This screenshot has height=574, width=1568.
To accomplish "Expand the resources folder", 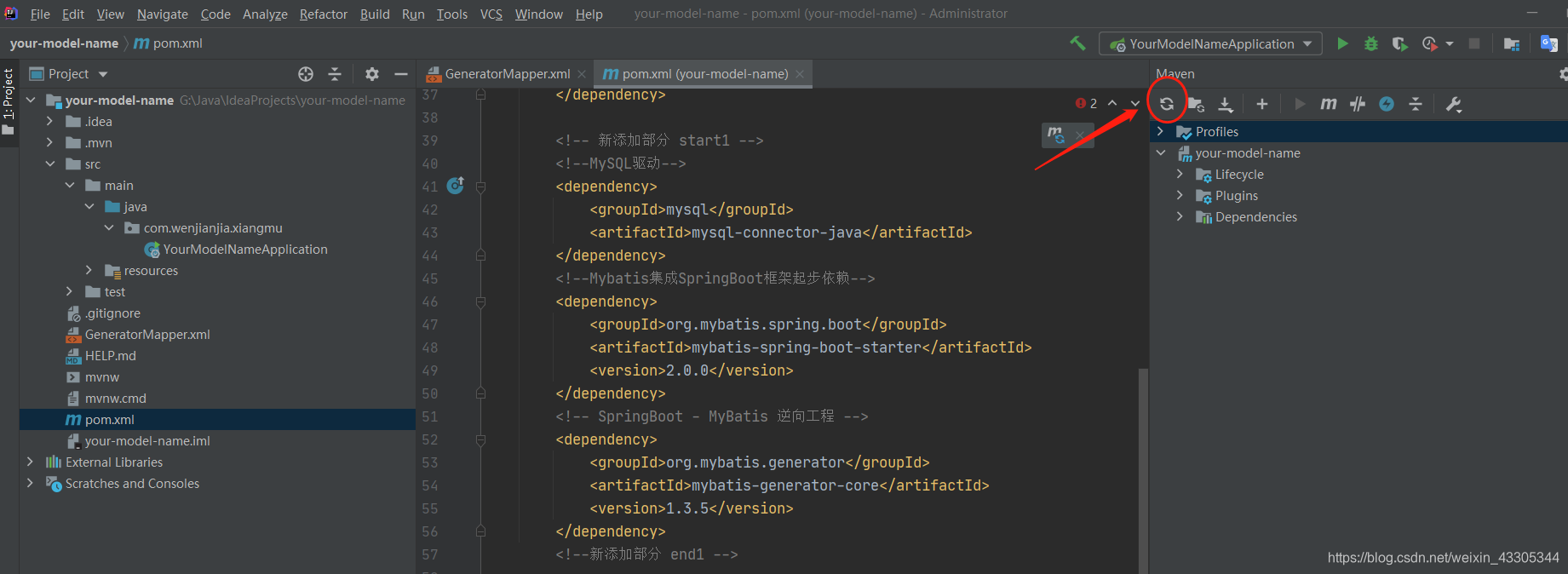I will [89, 270].
